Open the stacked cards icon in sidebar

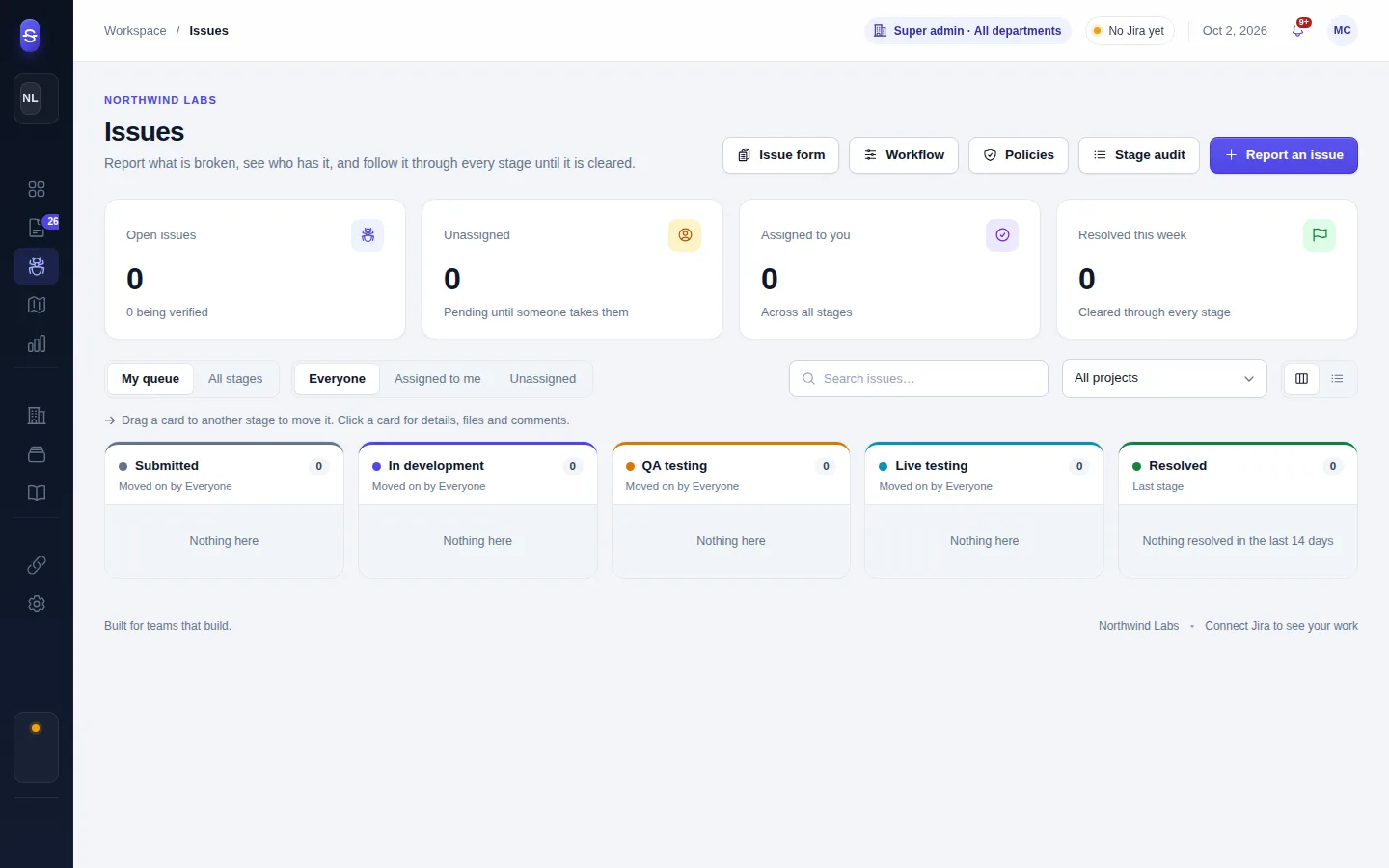click(37, 454)
